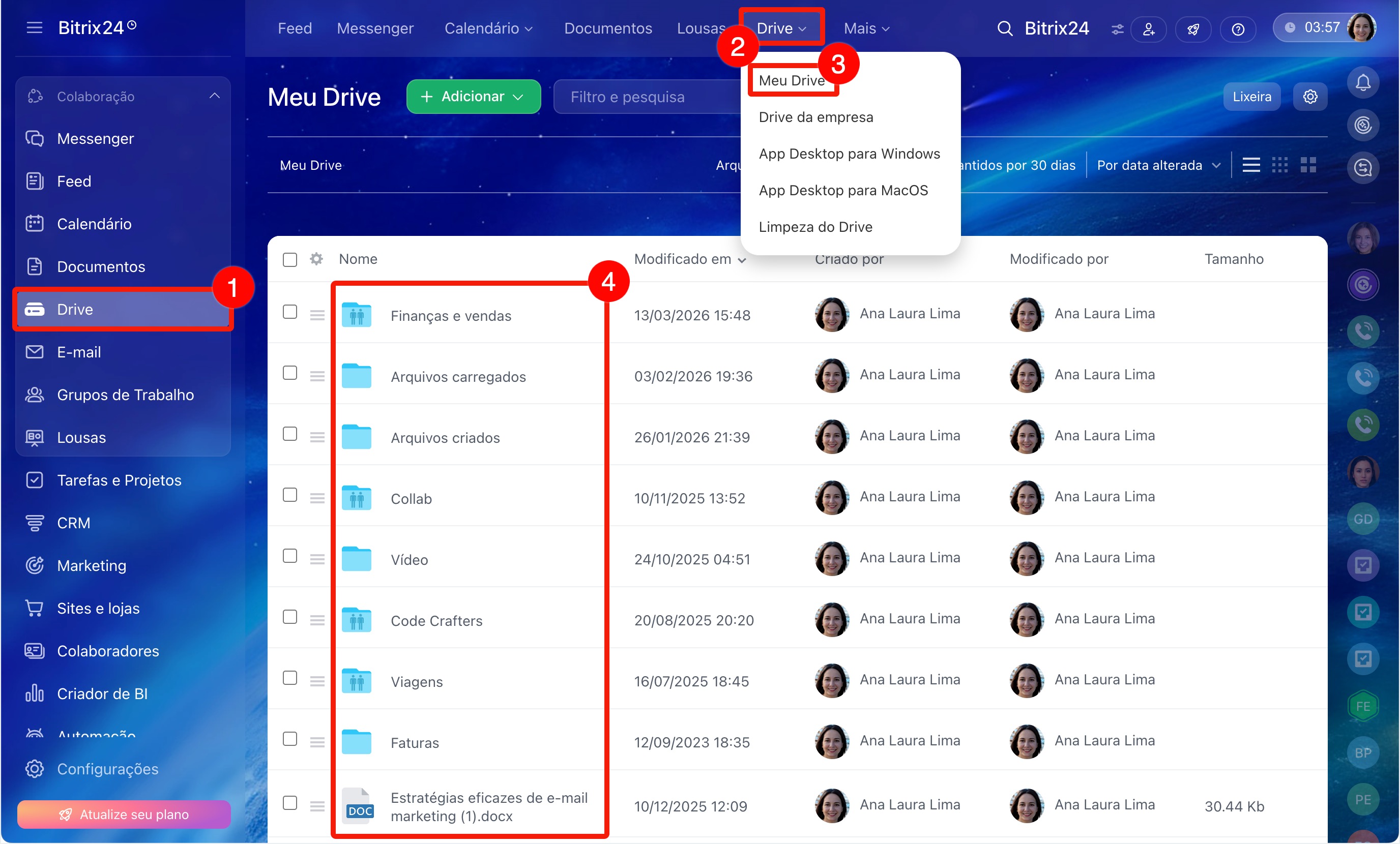Viewport: 1400px width, 844px height.
Task: Select Limpeza do Drive menu option
Action: tap(815, 227)
